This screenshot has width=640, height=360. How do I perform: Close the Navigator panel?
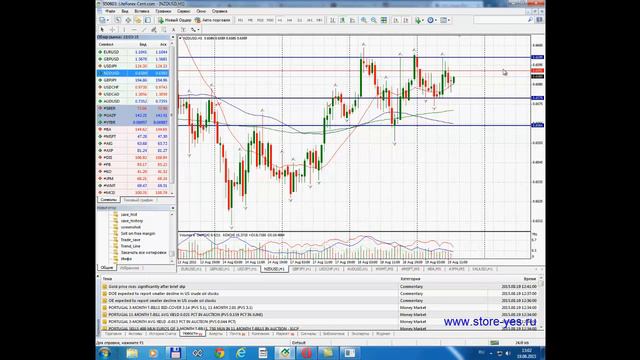pyautogui.click(x=173, y=208)
